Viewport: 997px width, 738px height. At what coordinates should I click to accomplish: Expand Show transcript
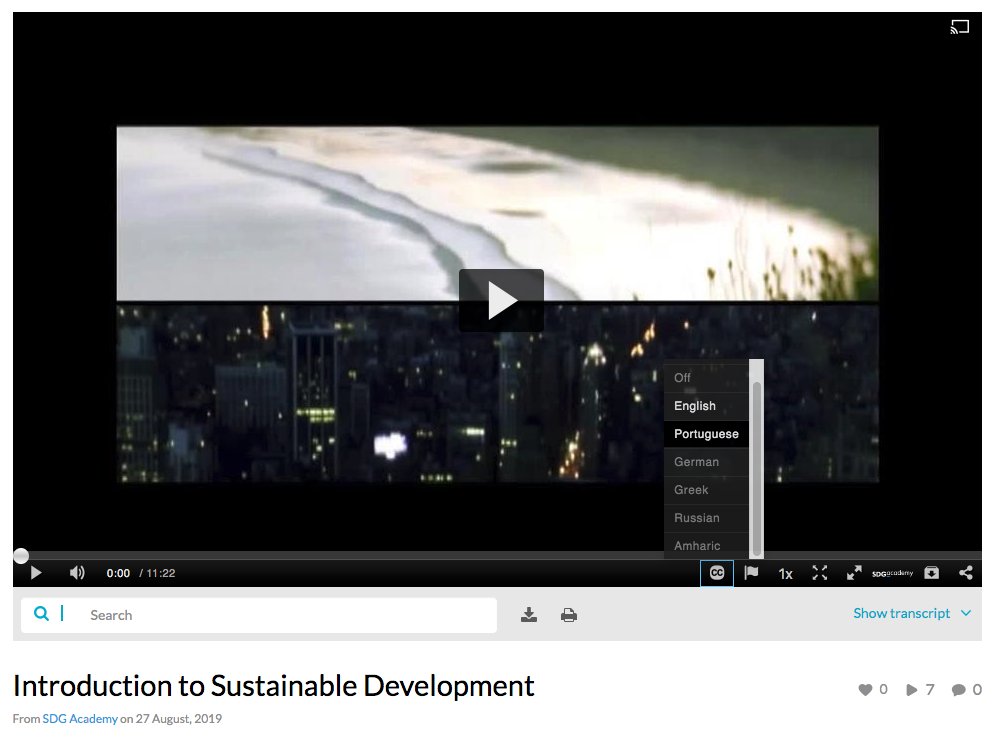pyautogui.click(x=912, y=613)
